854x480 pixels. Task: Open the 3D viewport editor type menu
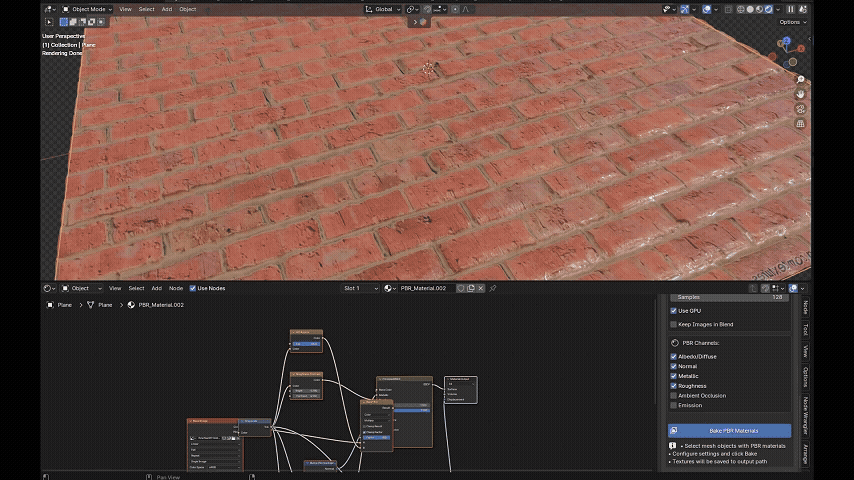coord(50,9)
